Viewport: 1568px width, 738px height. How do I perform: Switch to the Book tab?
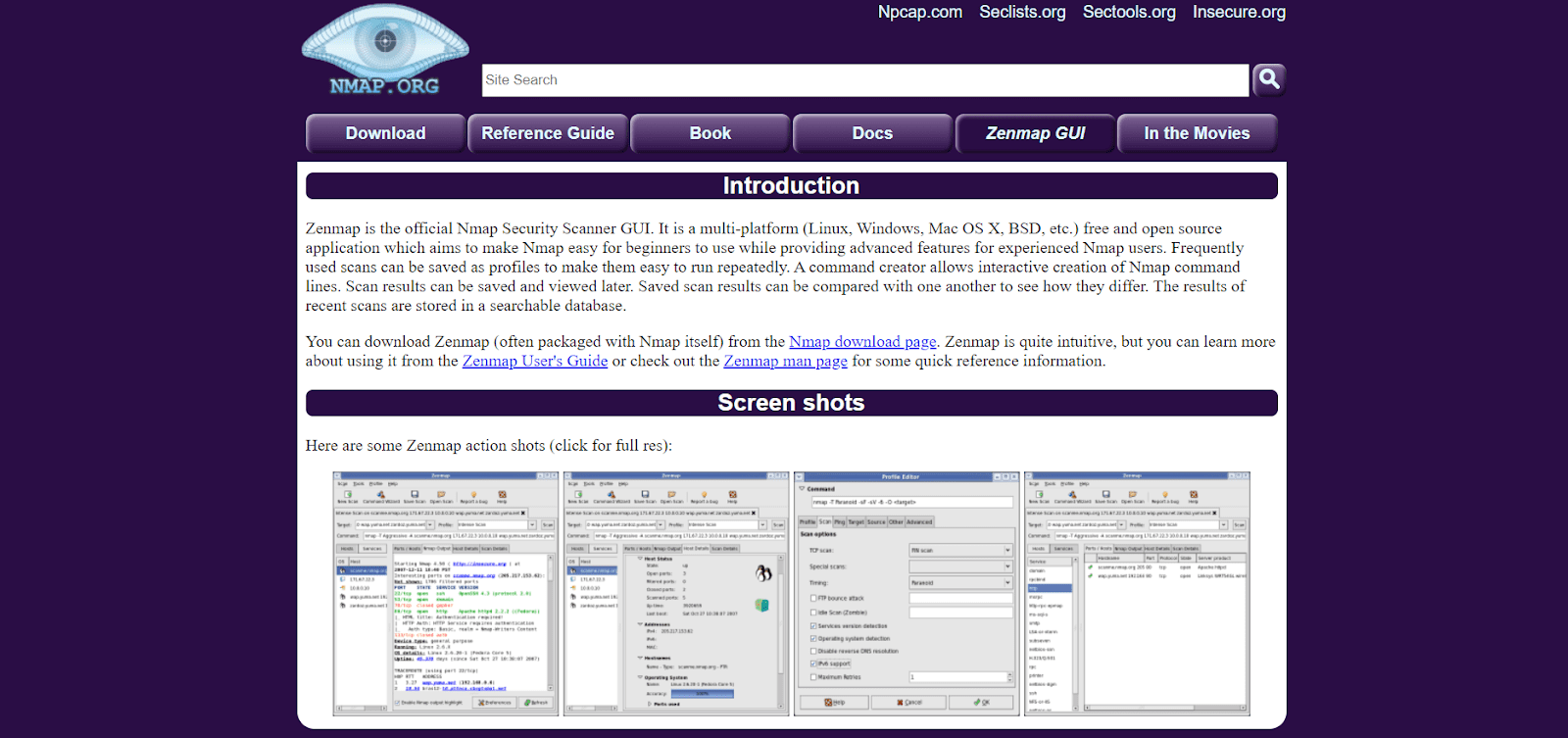710,133
